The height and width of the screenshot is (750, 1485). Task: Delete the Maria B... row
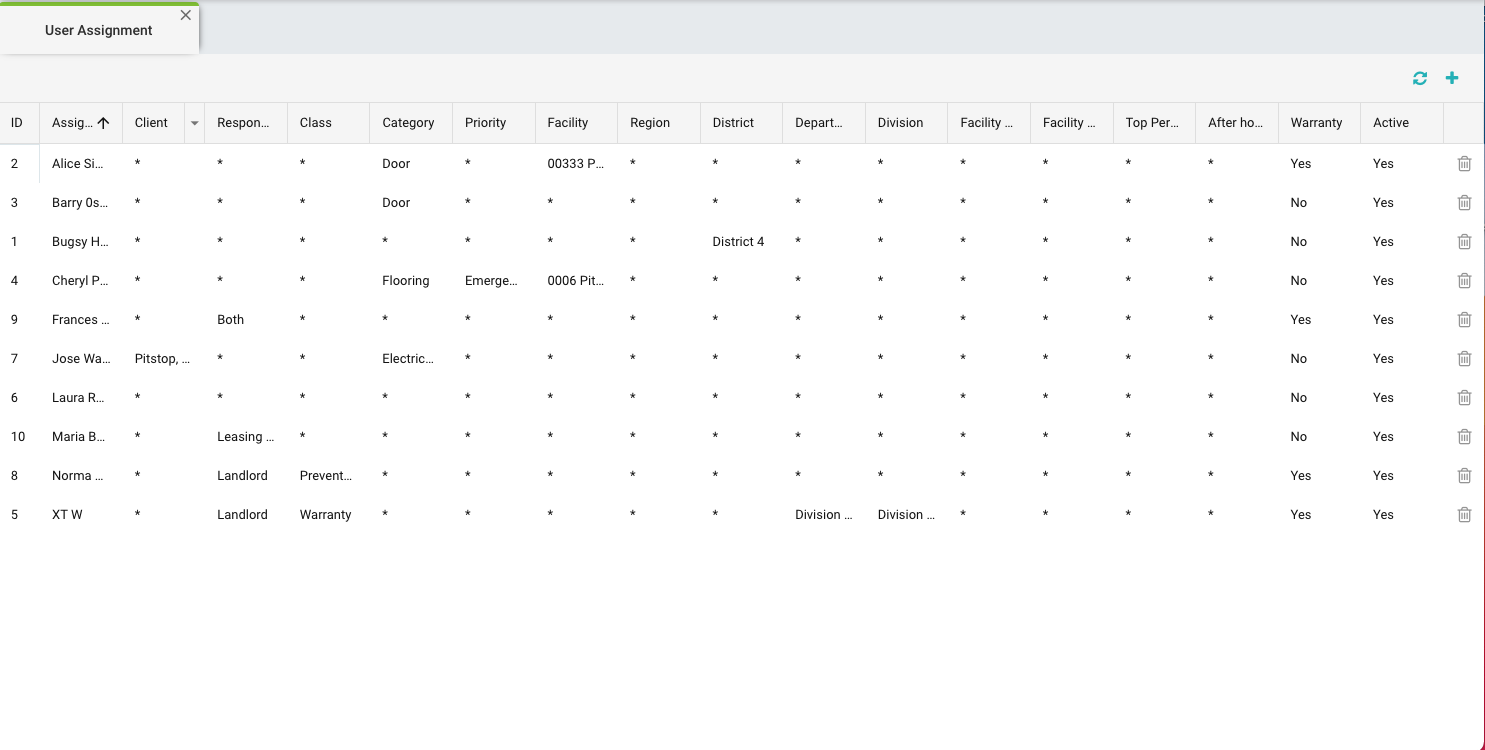tap(1464, 436)
